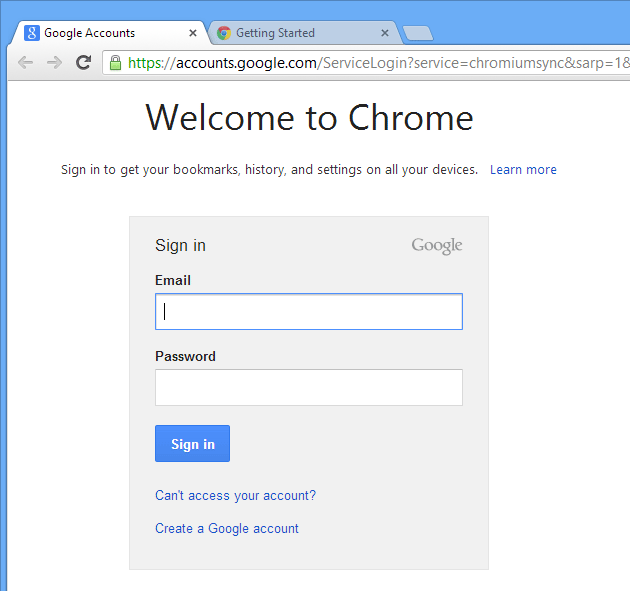Click the blue Sign in button
This screenshot has width=630, height=591.
click(192, 444)
